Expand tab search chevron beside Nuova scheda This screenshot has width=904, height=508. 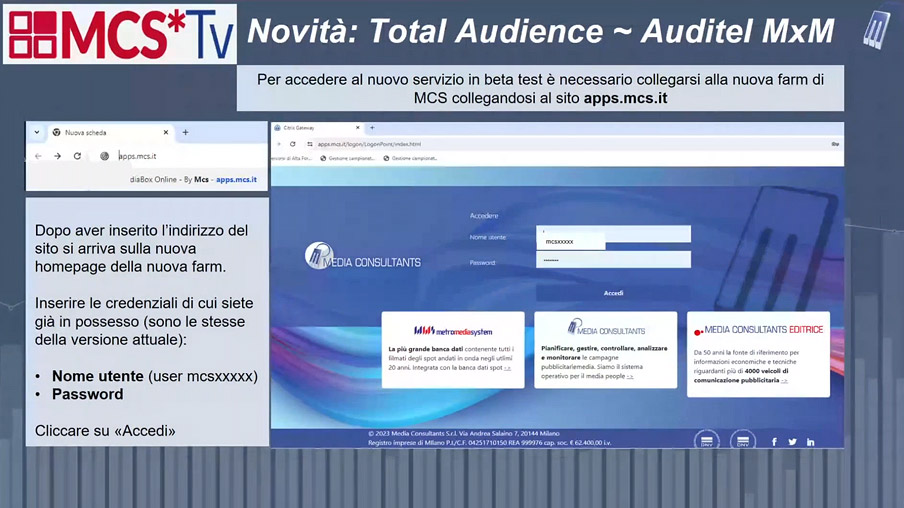pyautogui.click(x=37, y=132)
